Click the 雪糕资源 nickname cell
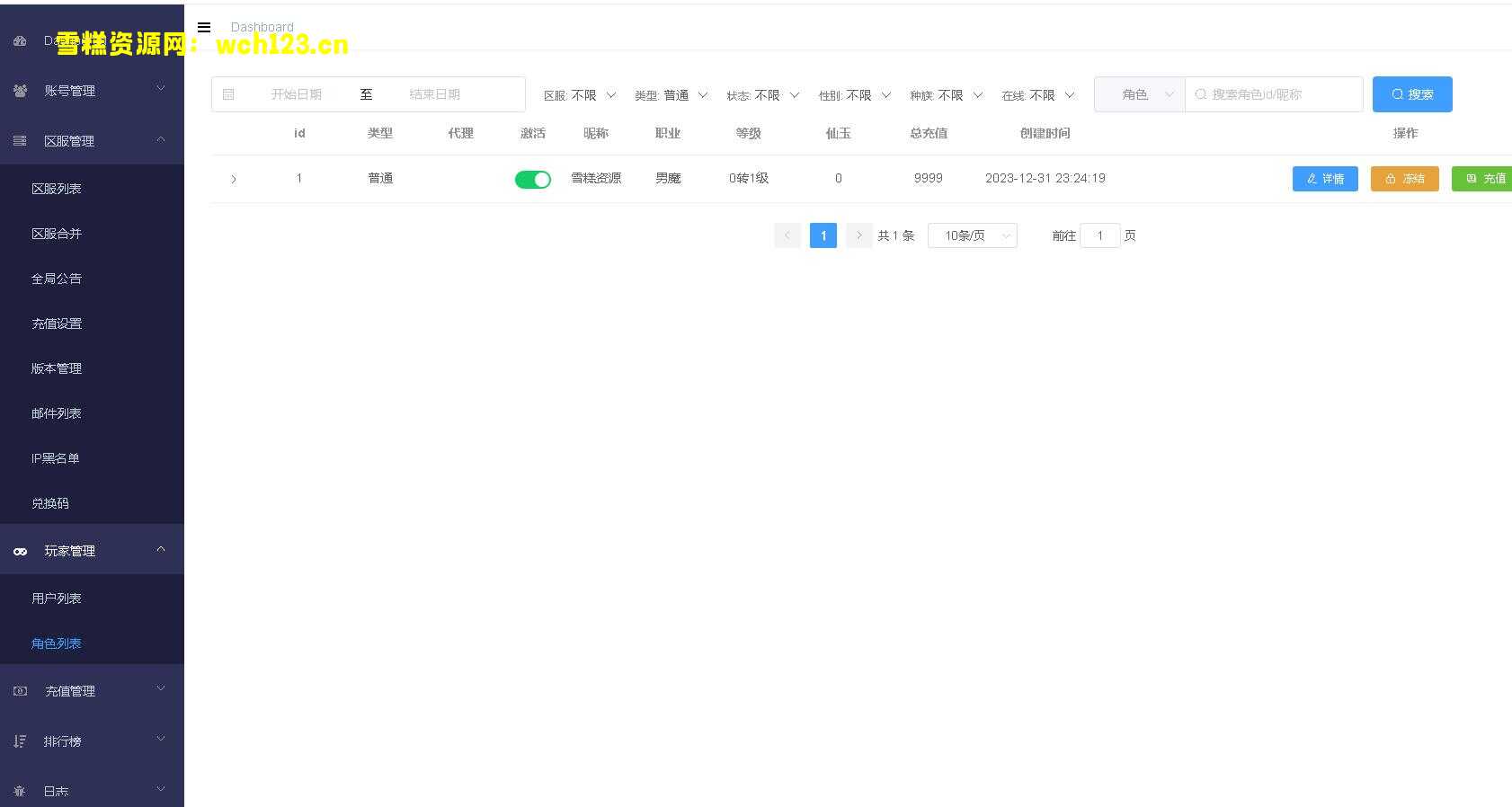The width and height of the screenshot is (1512, 807). coord(596,178)
